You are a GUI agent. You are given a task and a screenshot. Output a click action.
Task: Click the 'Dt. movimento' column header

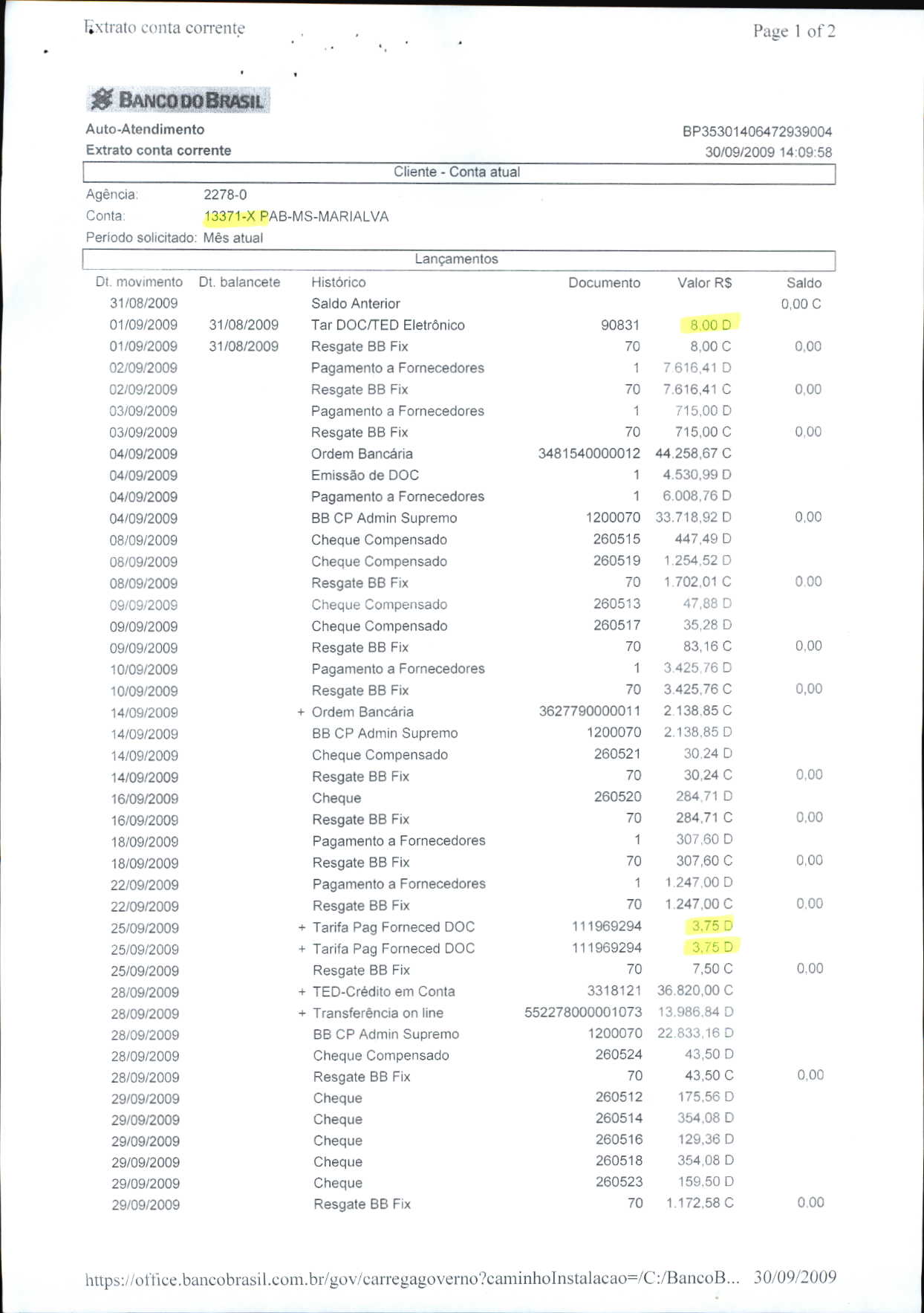139,282
